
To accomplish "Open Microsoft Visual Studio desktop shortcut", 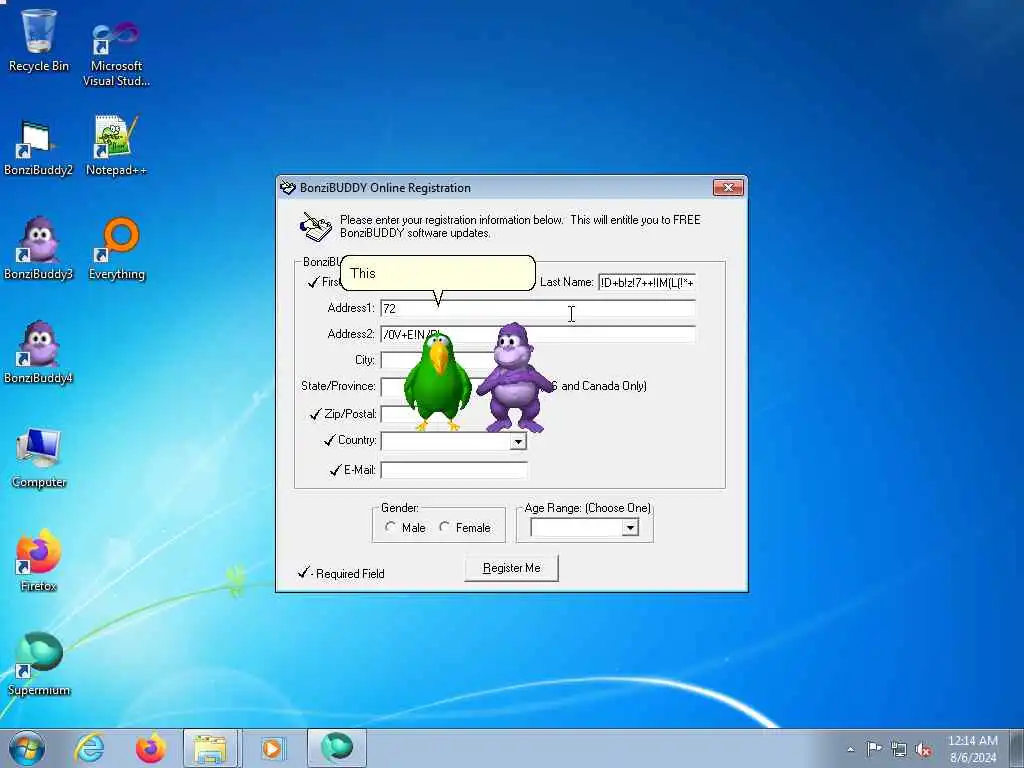I will [x=116, y=54].
